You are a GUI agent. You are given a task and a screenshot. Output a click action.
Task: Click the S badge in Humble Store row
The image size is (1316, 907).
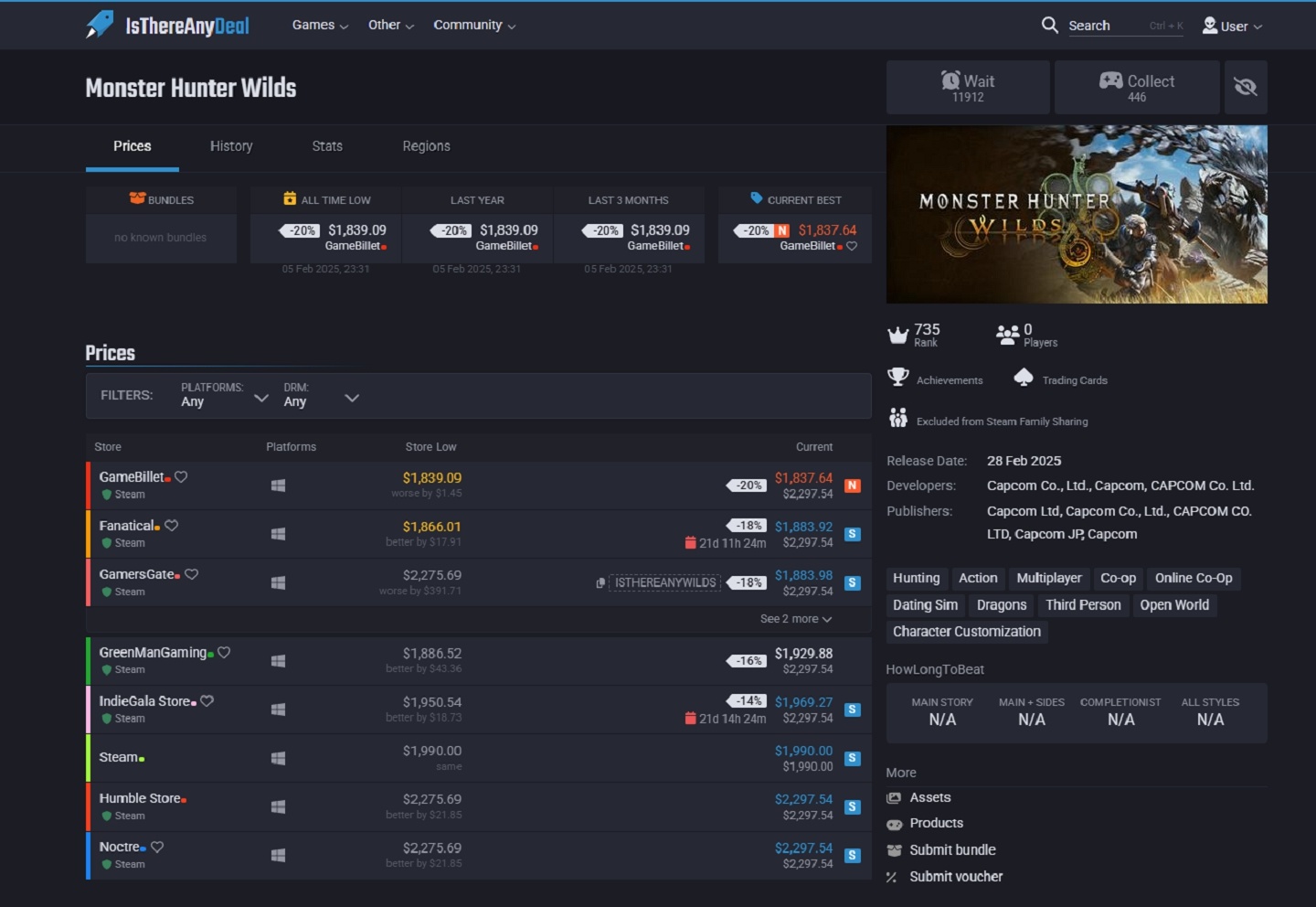tap(853, 806)
